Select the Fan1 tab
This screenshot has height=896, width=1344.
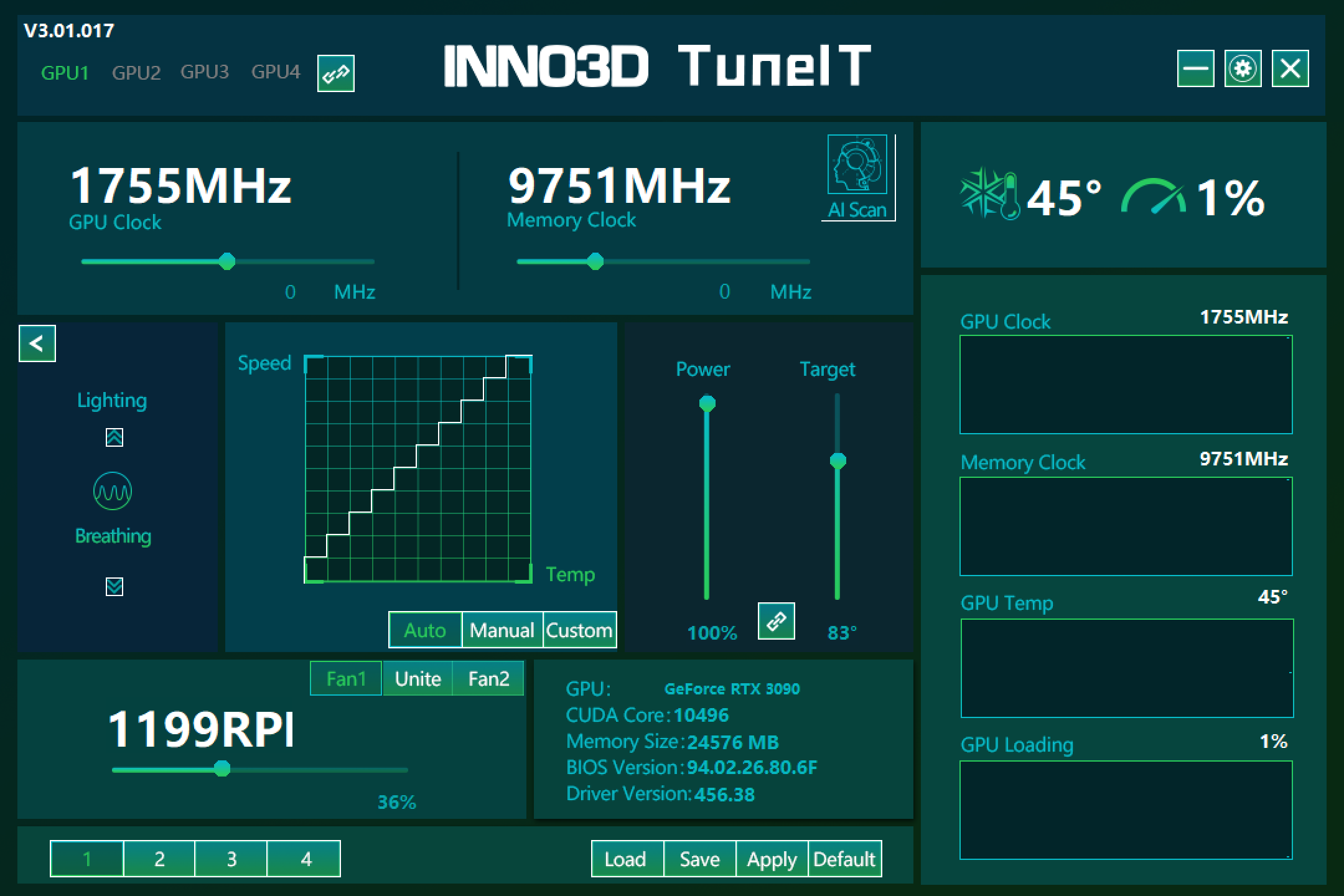[x=346, y=678]
